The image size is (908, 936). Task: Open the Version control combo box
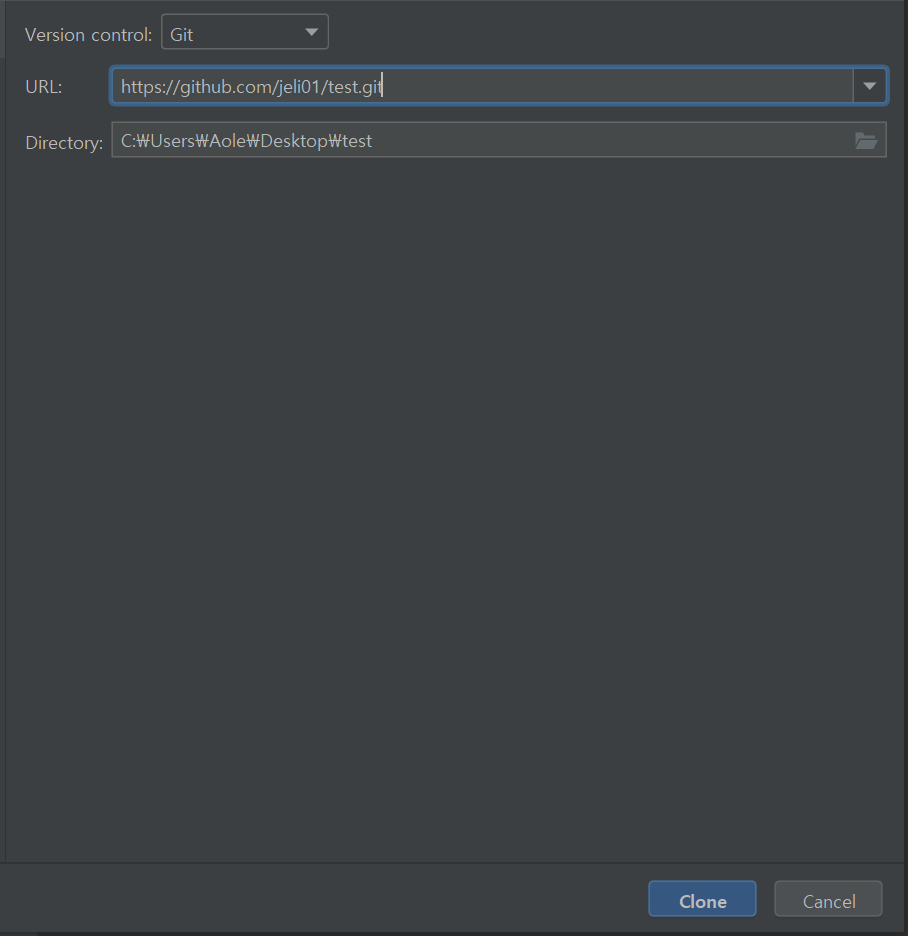[245, 31]
